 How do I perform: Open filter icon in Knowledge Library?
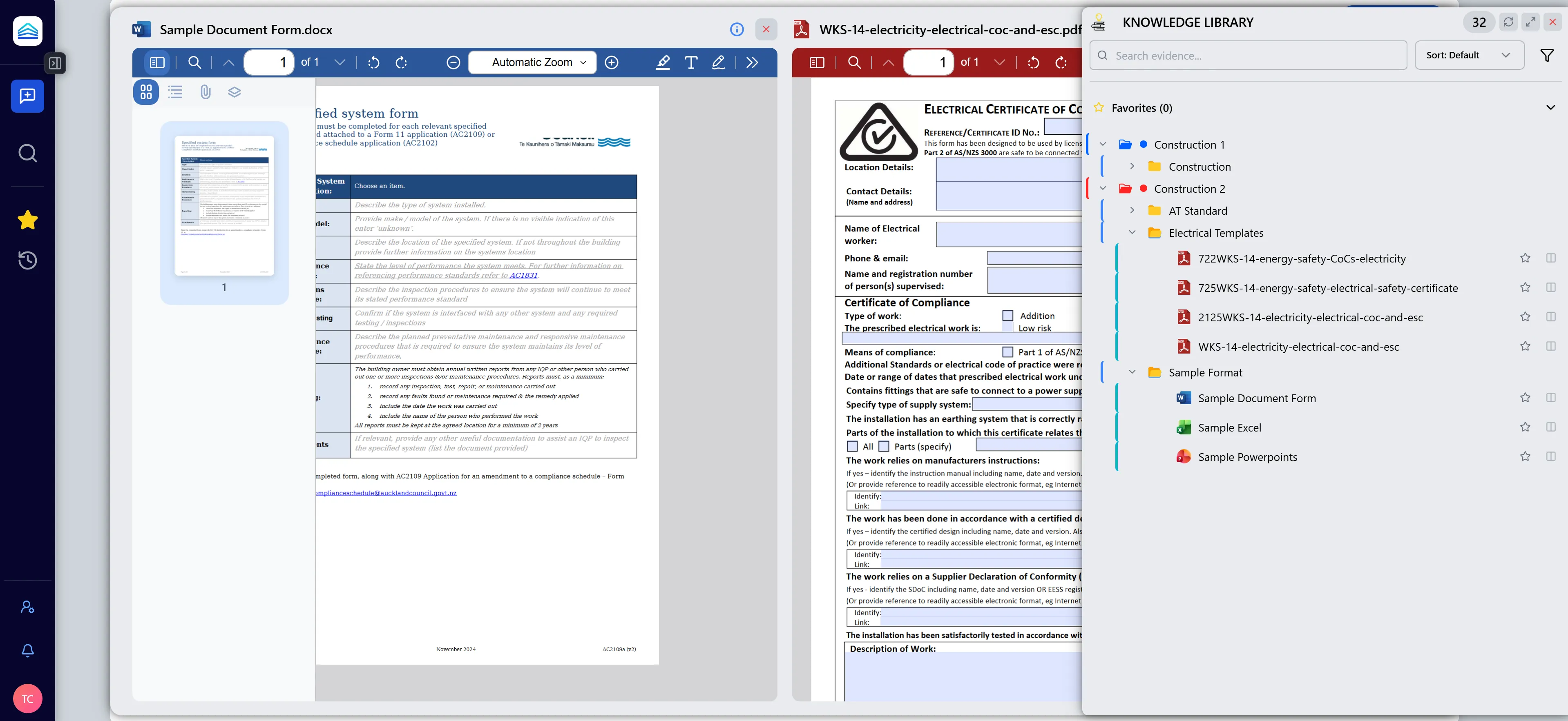click(x=1546, y=56)
